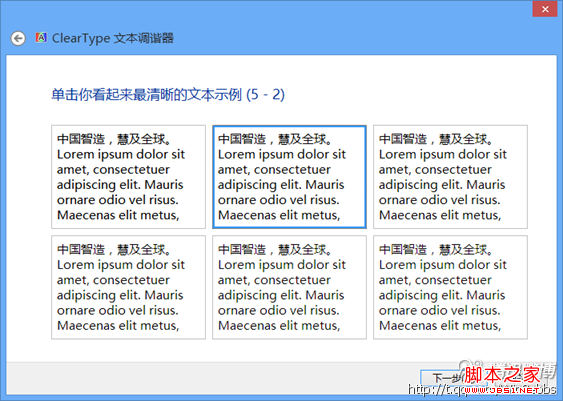This screenshot has height=401, width=563.
Task: Select the bottom-left text sample
Action: [129, 287]
